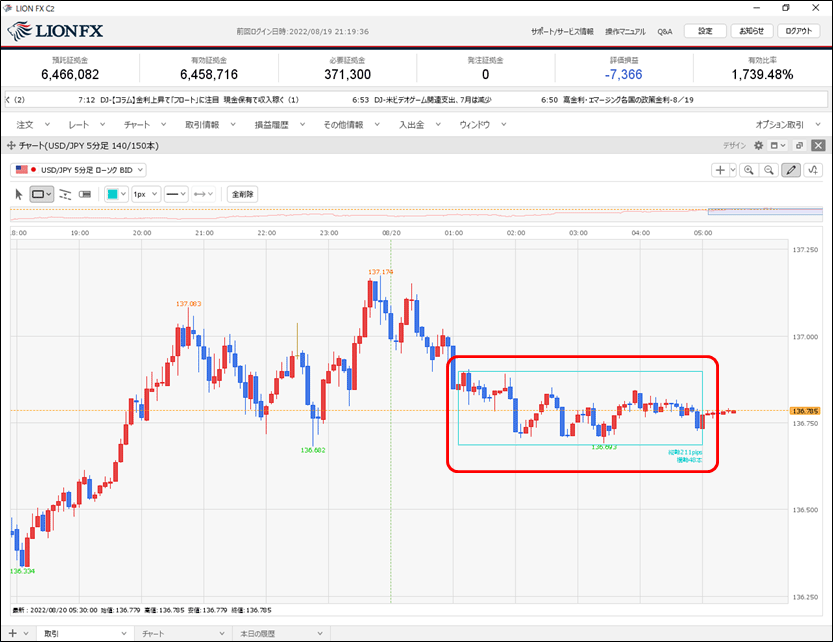Viewport: 833px width, 642px height.
Task: Click the デザイン label
Action: 734,146
